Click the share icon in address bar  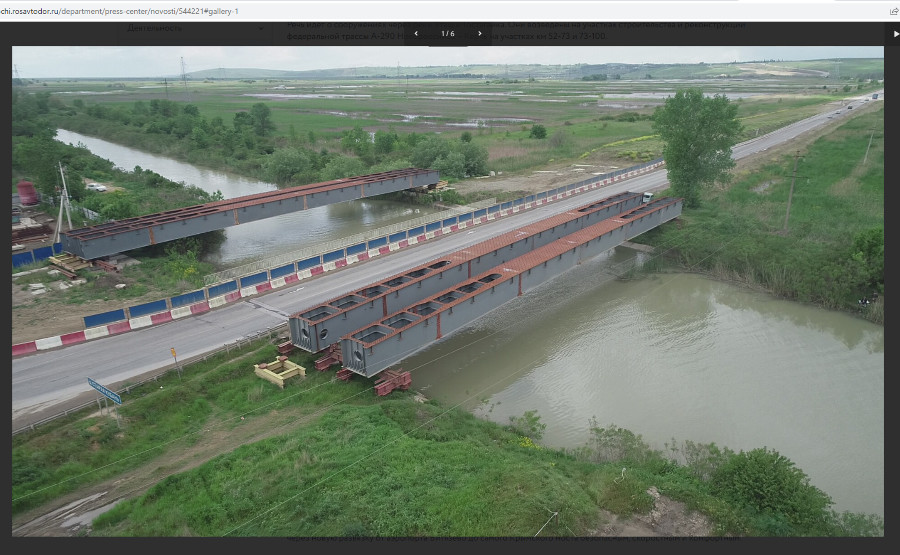[x=892, y=11]
